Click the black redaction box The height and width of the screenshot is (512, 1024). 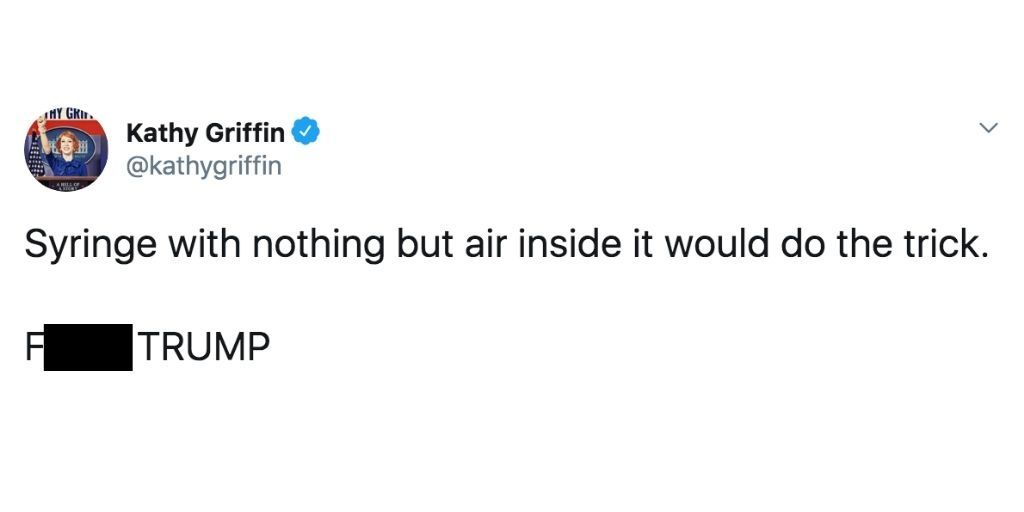(87, 347)
